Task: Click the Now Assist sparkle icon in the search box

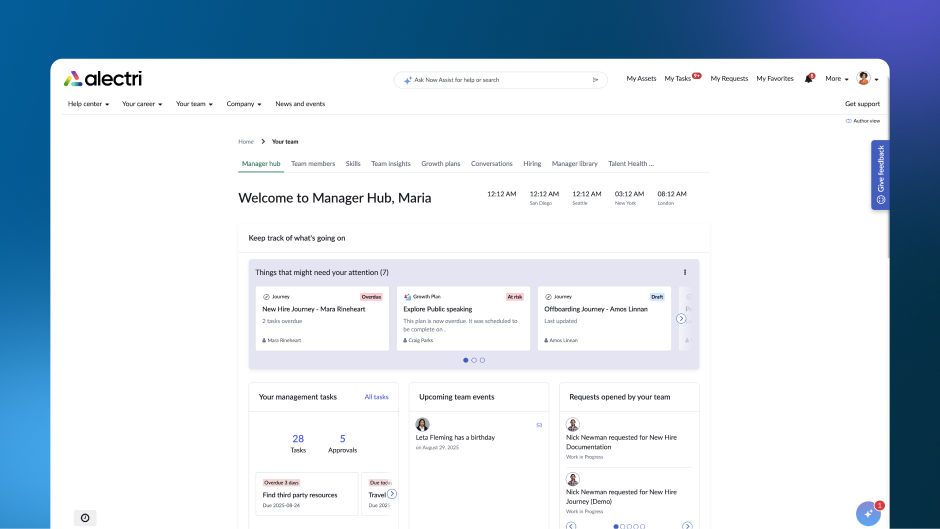Action: [408, 80]
